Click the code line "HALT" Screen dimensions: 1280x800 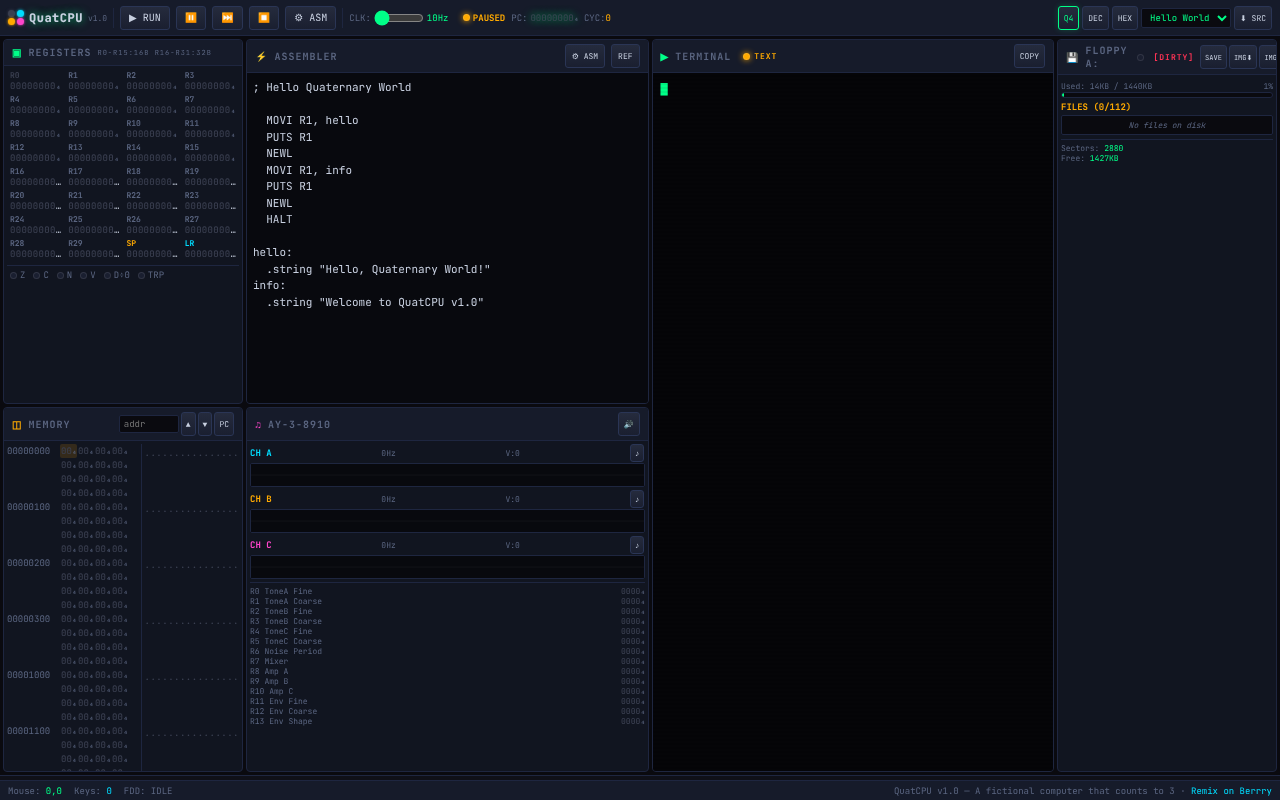tap(279, 220)
